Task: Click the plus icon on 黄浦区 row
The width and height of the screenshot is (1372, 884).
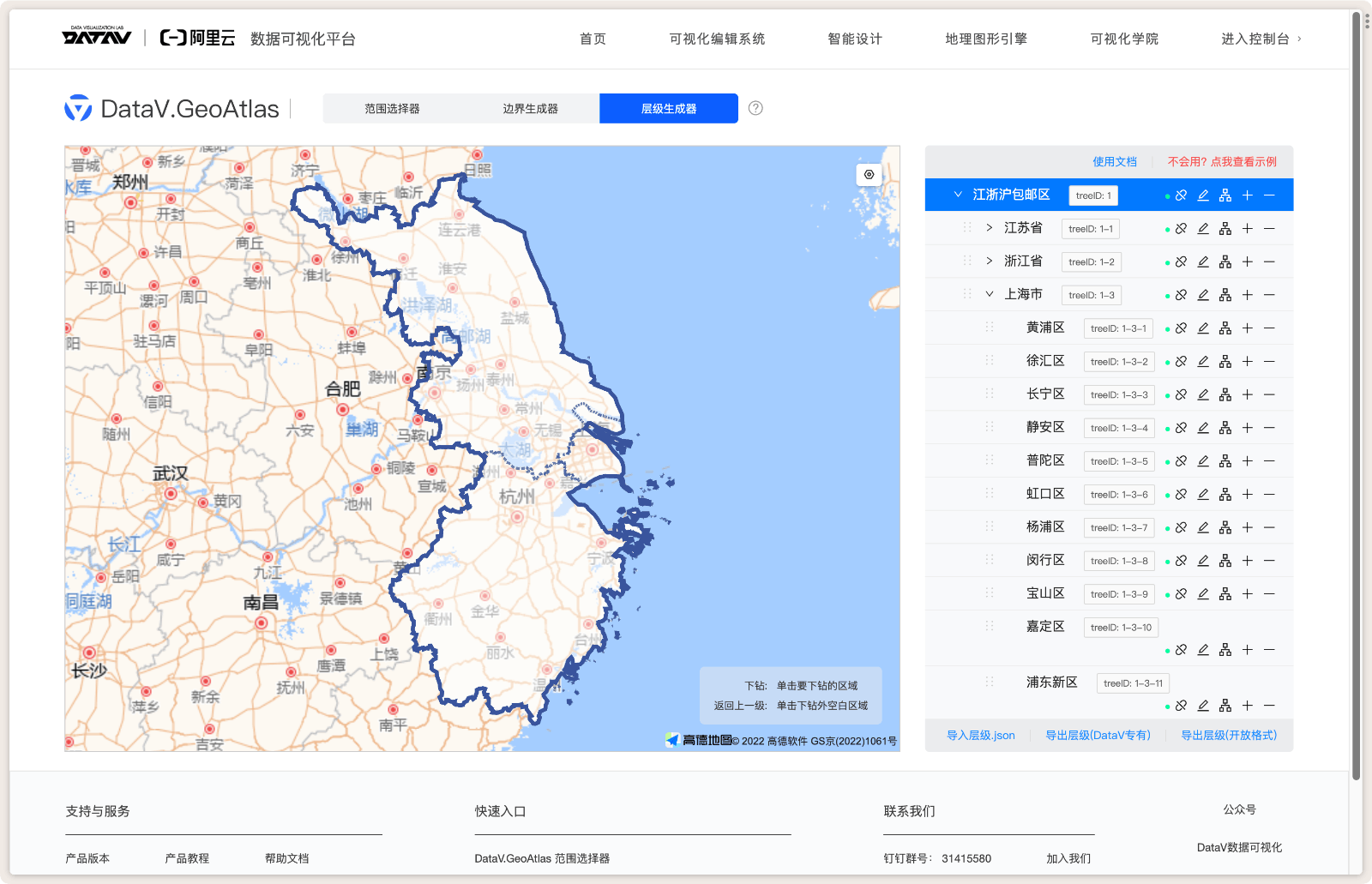Action: (x=1247, y=328)
